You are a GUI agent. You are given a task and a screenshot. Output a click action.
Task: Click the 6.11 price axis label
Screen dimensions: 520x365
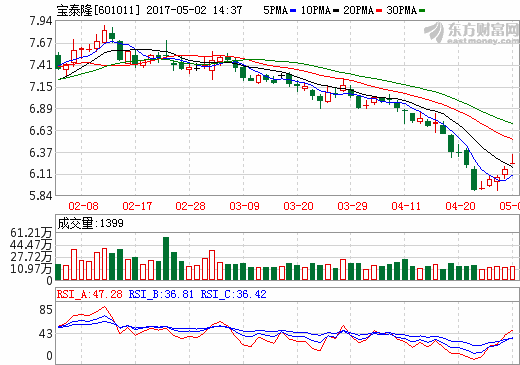point(41,174)
